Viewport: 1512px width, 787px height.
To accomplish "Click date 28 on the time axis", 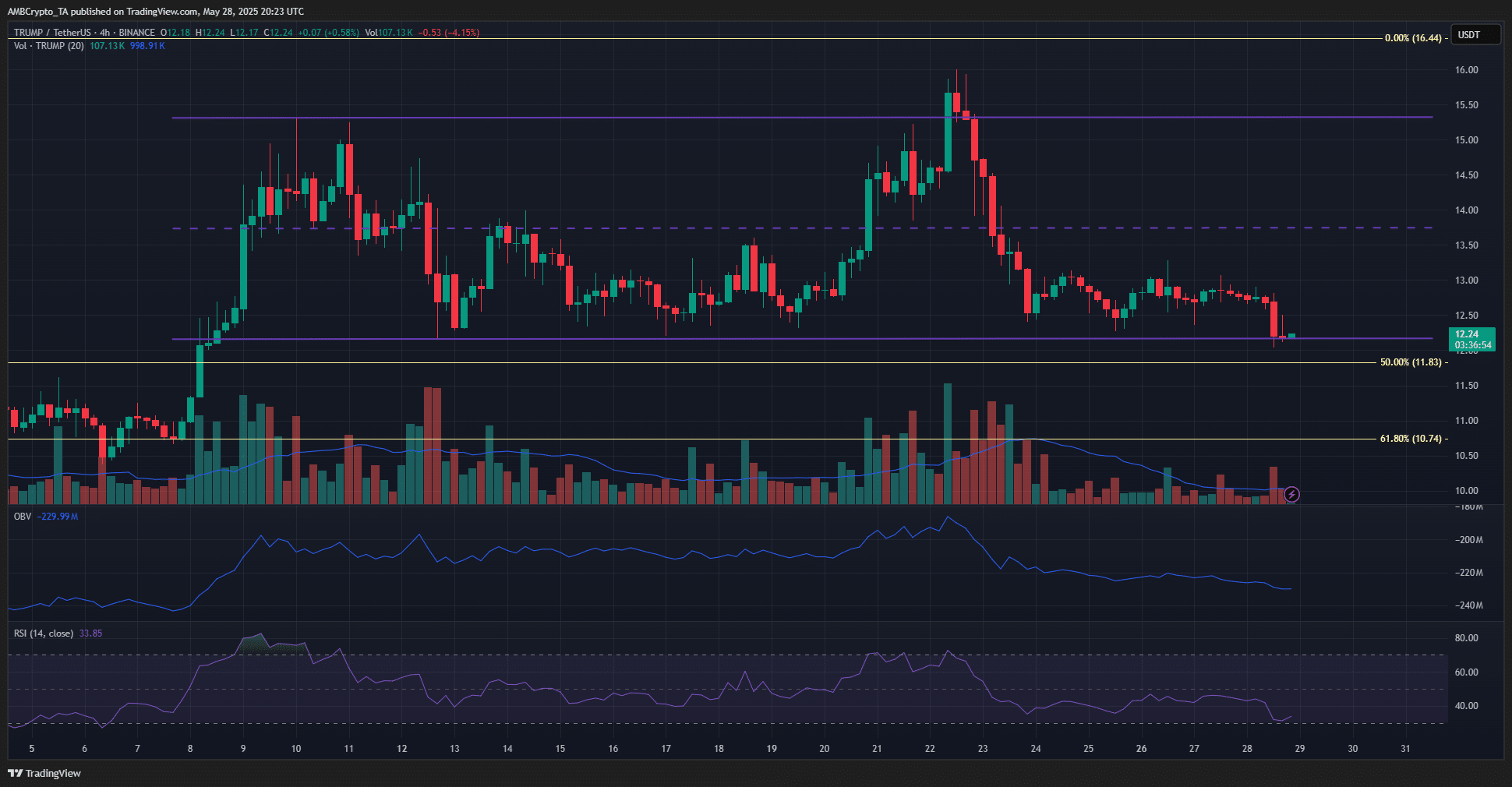I will (x=1247, y=749).
